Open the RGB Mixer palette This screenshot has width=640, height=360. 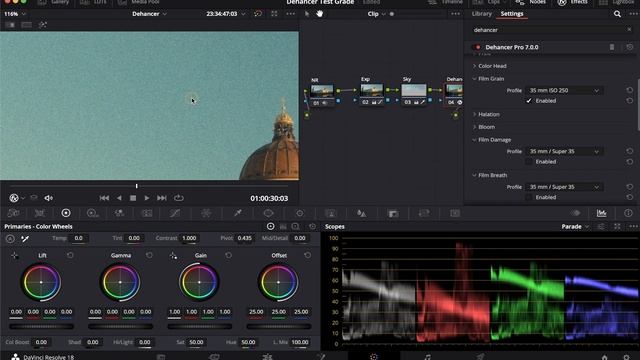click(x=119, y=213)
